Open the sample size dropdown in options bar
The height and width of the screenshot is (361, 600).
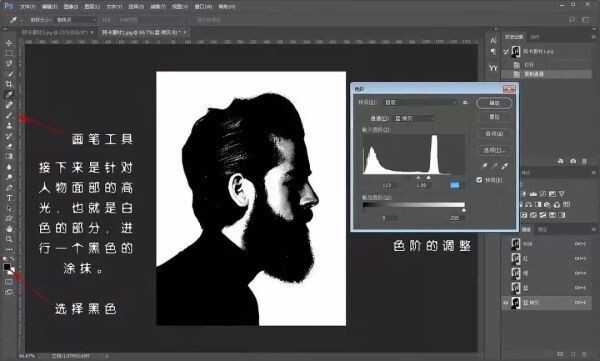tap(75, 20)
